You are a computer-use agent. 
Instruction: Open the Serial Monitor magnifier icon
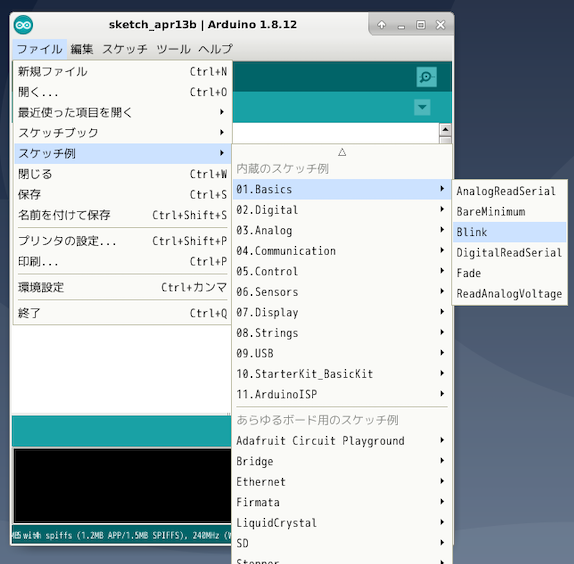tap(426, 77)
